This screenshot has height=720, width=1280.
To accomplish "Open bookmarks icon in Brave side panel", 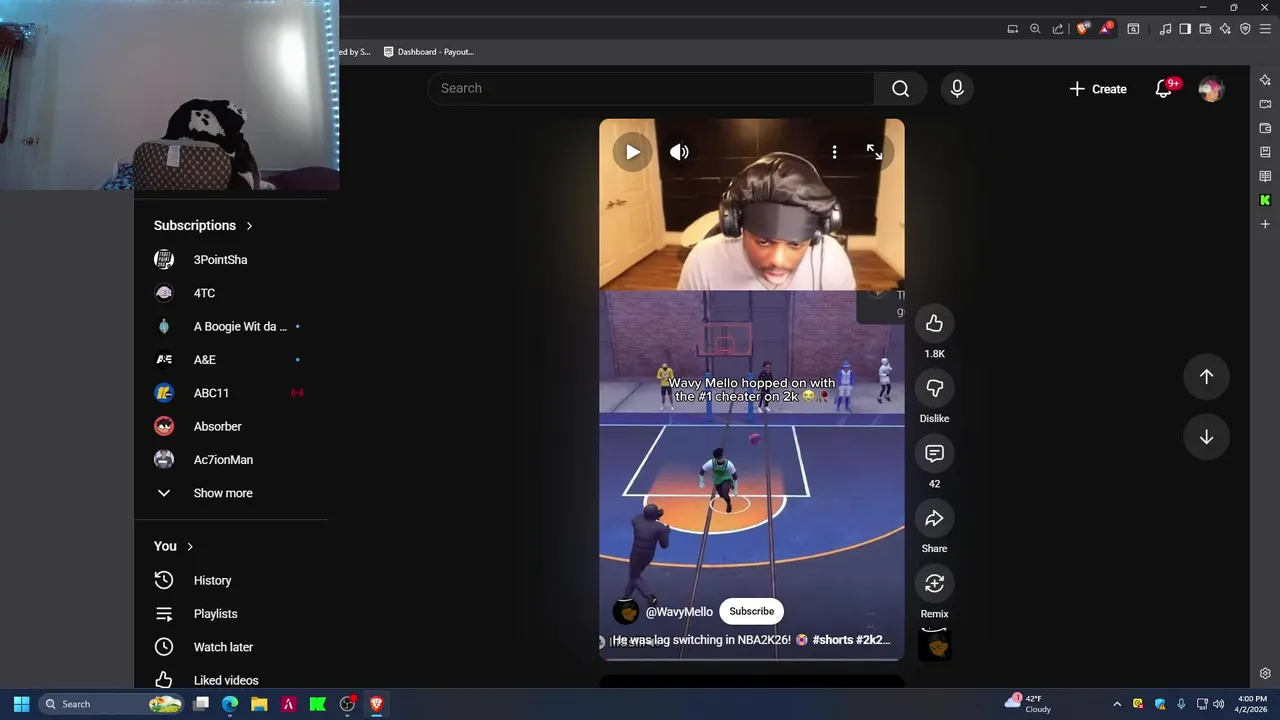I will [x=1265, y=152].
